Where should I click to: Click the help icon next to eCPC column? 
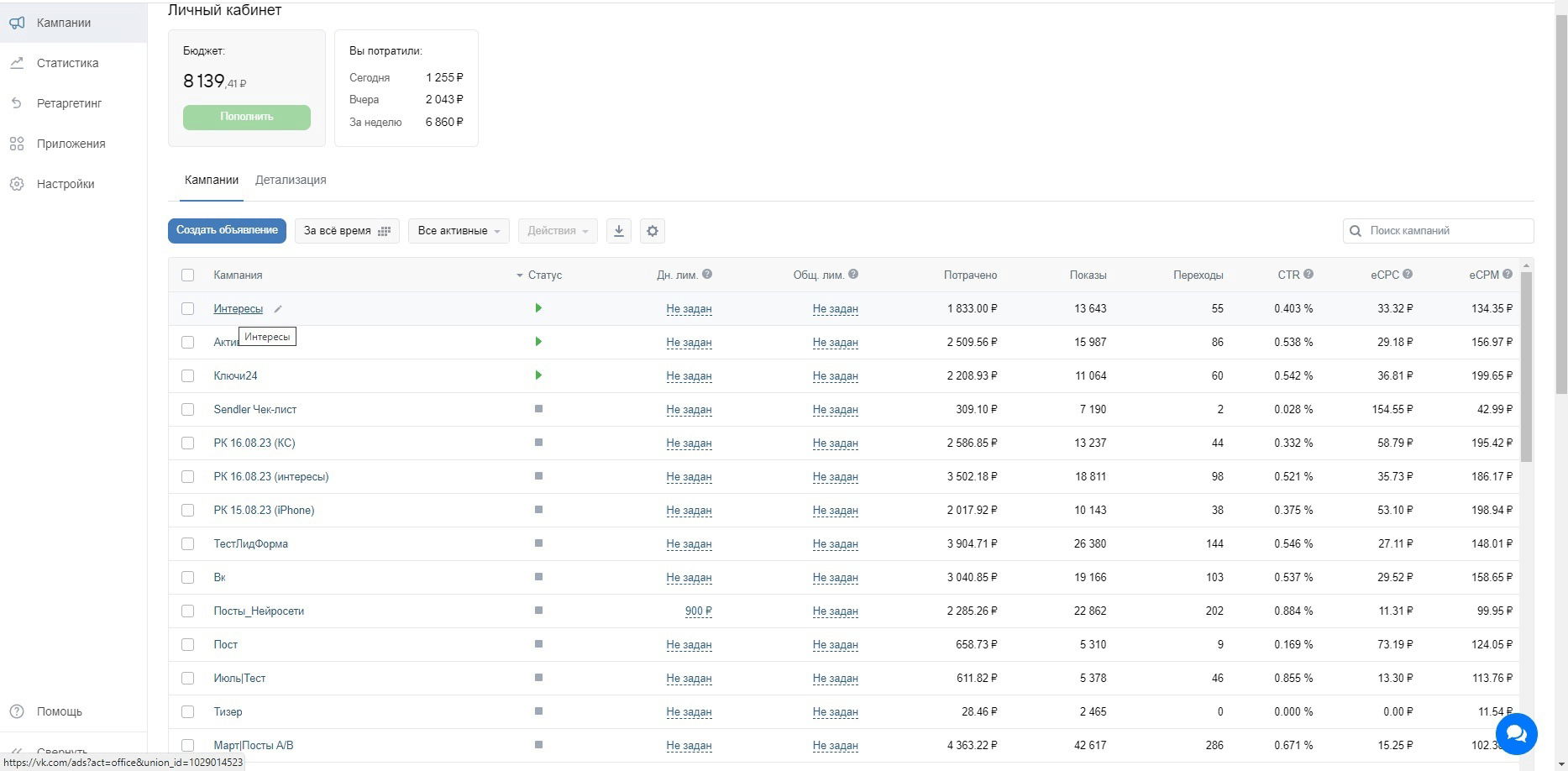pyautogui.click(x=1408, y=274)
